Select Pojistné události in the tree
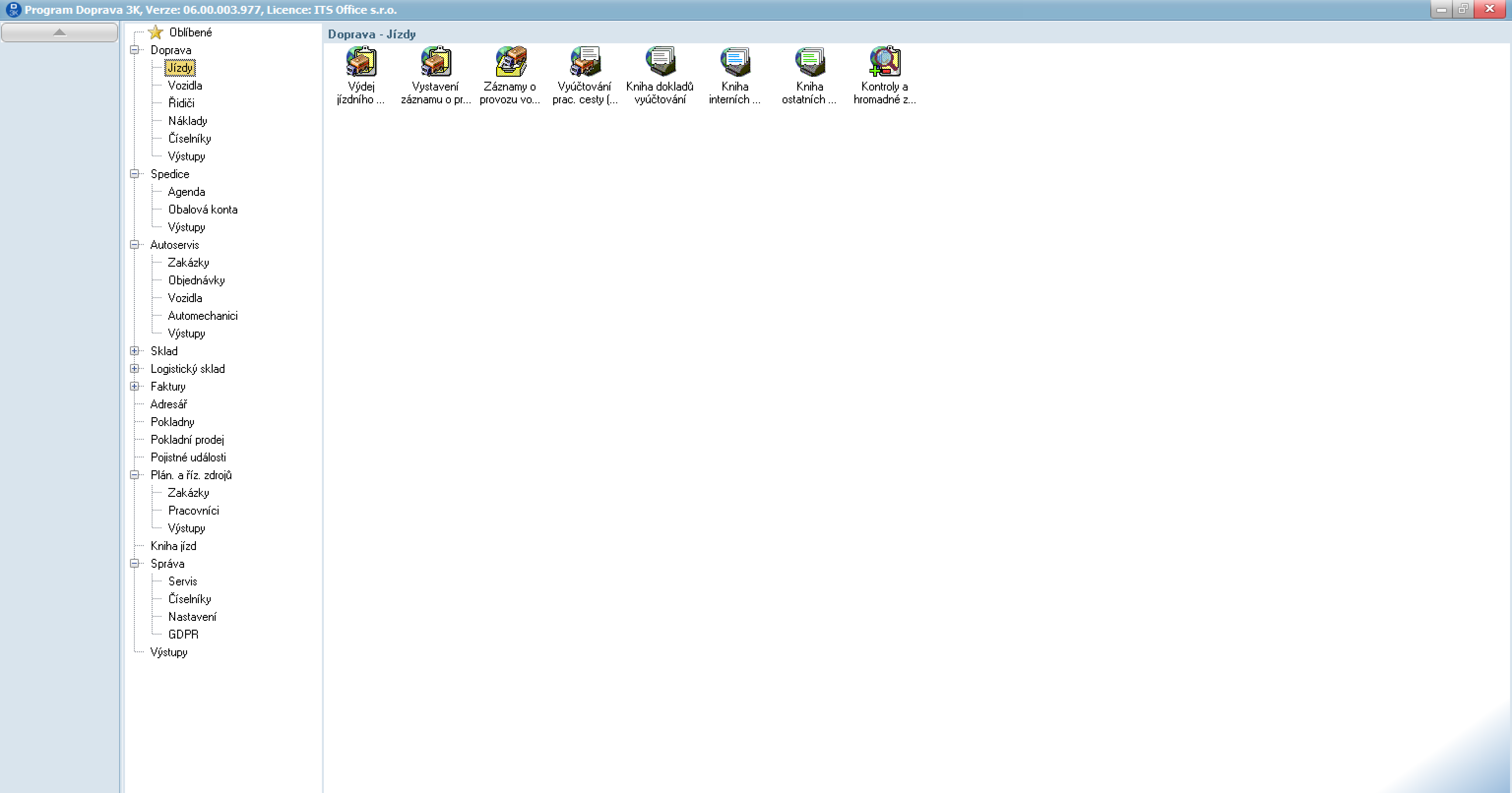This screenshot has width=1512, height=793. point(188,457)
